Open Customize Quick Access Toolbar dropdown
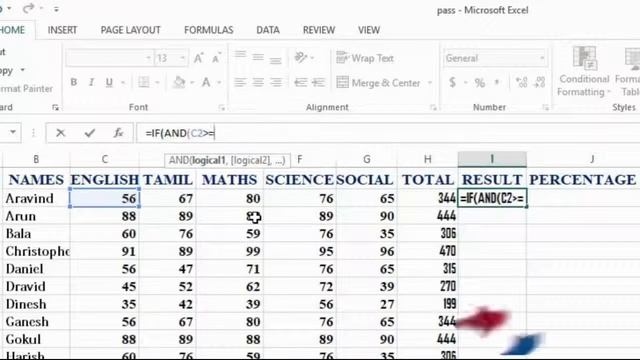The height and width of the screenshot is (360, 640). (56, 9)
